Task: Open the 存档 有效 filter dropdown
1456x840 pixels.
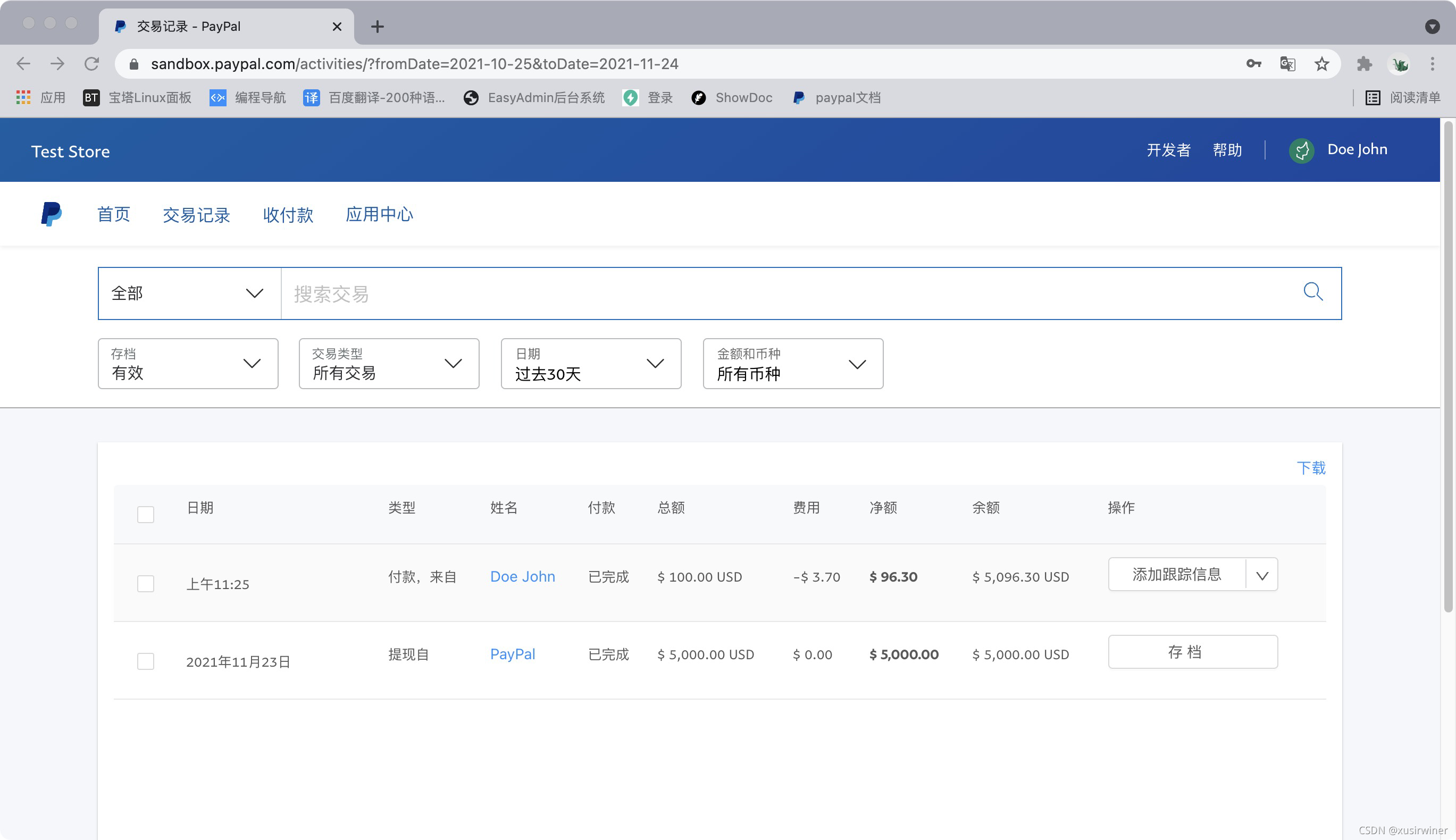Action: coord(188,364)
